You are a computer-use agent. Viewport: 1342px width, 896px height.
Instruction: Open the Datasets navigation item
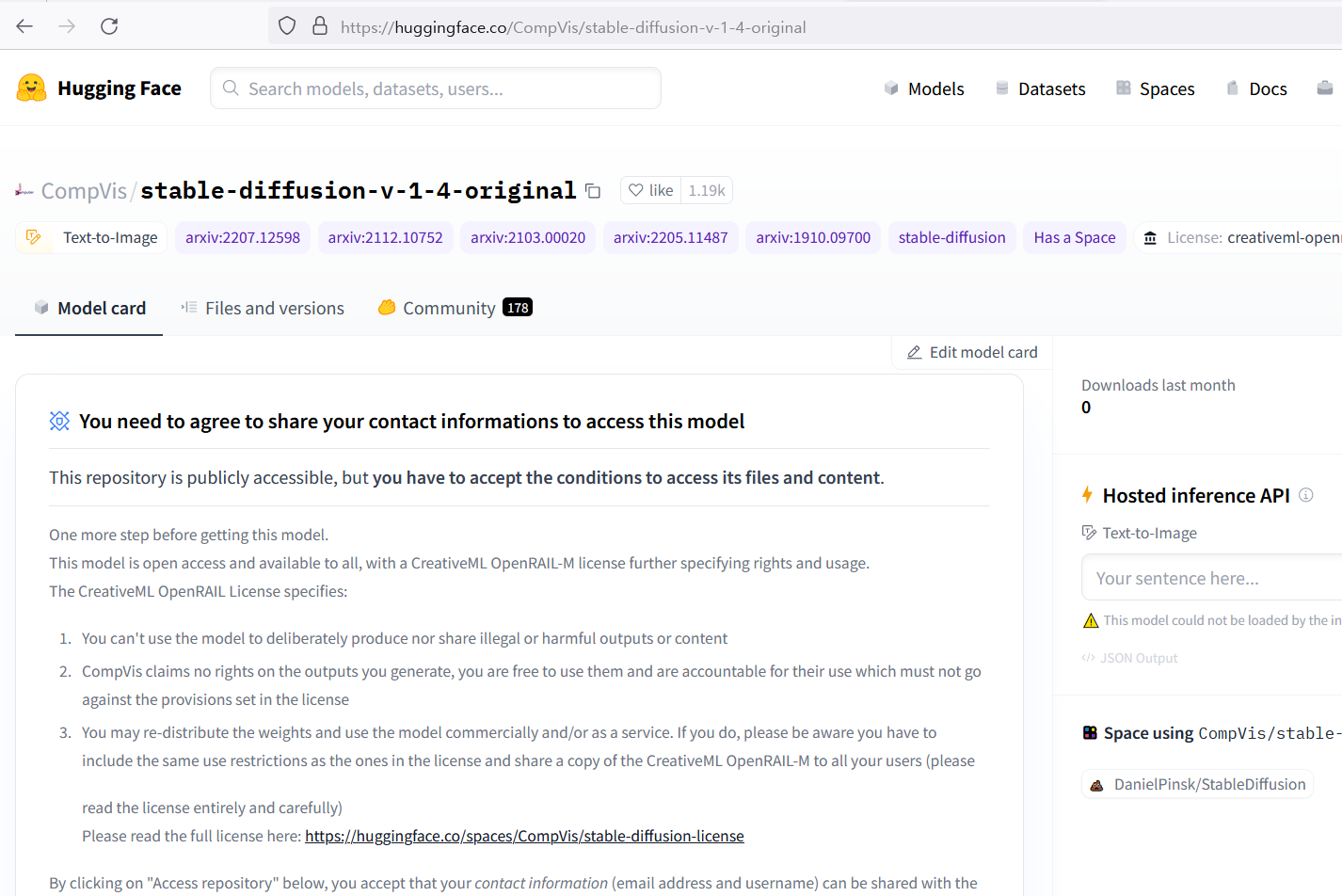tap(1040, 88)
